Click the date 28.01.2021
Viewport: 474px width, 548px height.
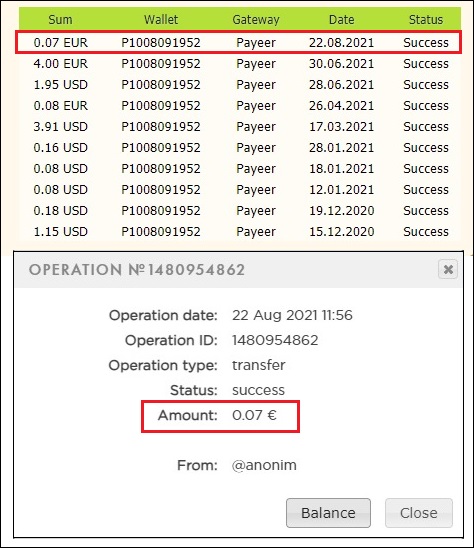point(342,147)
